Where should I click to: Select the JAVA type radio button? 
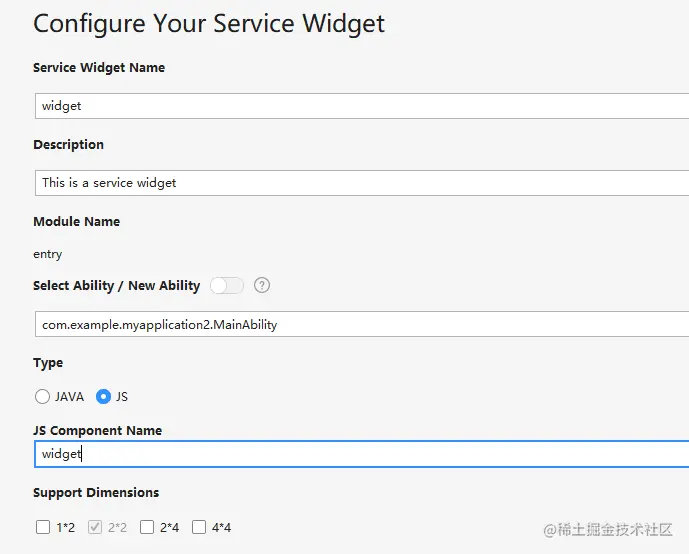[x=42, y=396]
